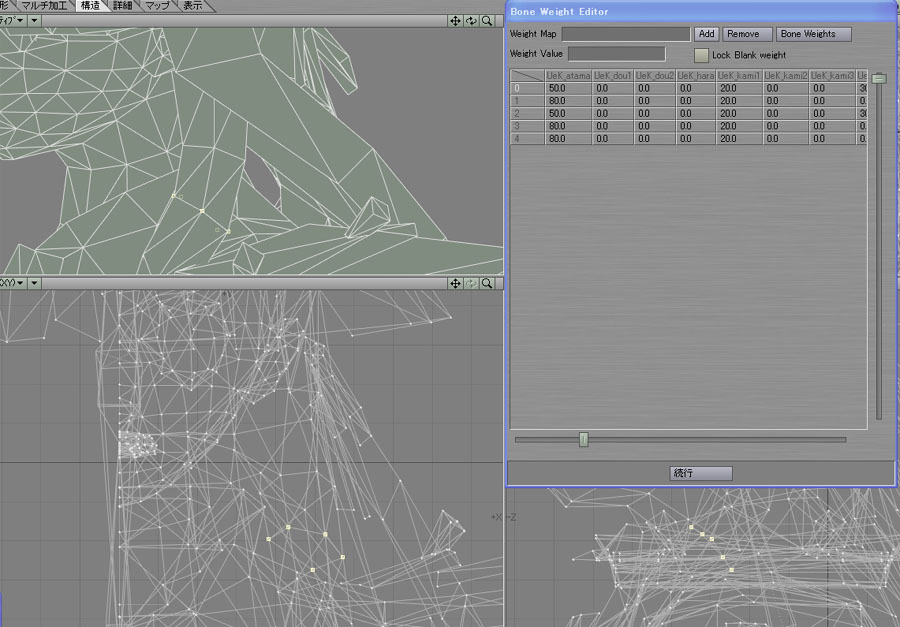Click the top viewport pan (move) icon
The height and width of the screenshot is (627, 900).
pyautogui.click(x=455, y=20)
